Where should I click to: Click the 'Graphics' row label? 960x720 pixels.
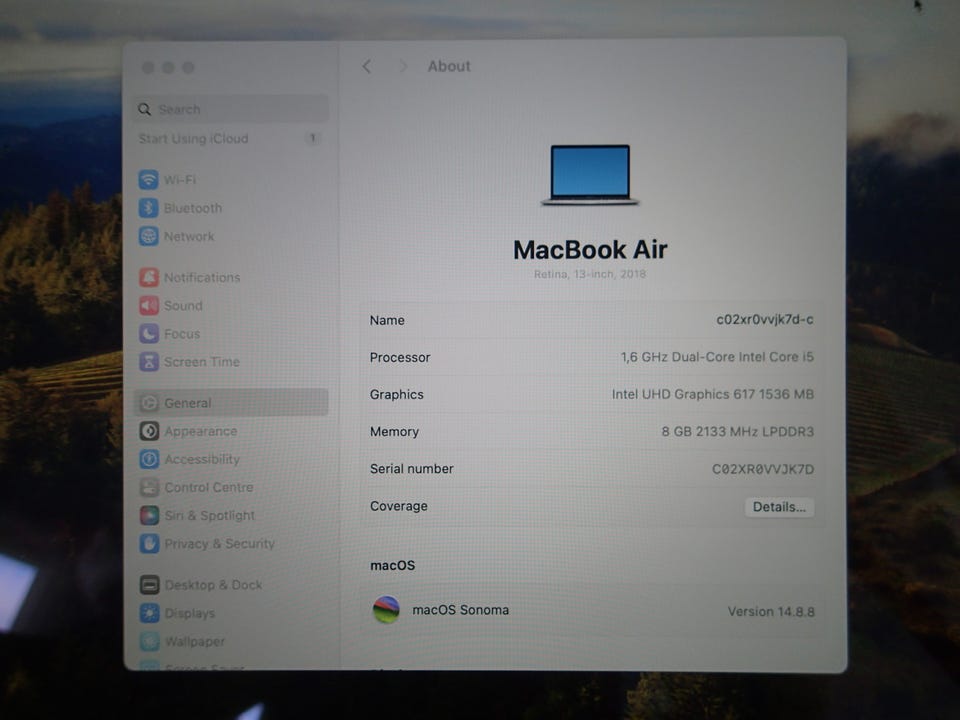click(x=397, y=394)
